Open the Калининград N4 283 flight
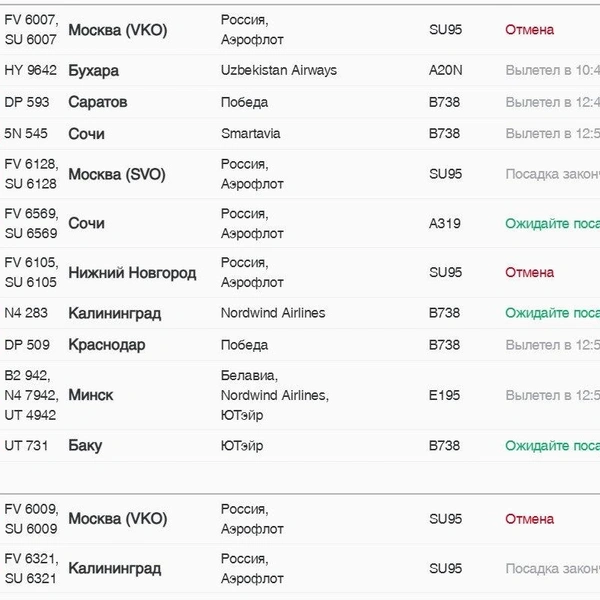 [x=300, y=313]
